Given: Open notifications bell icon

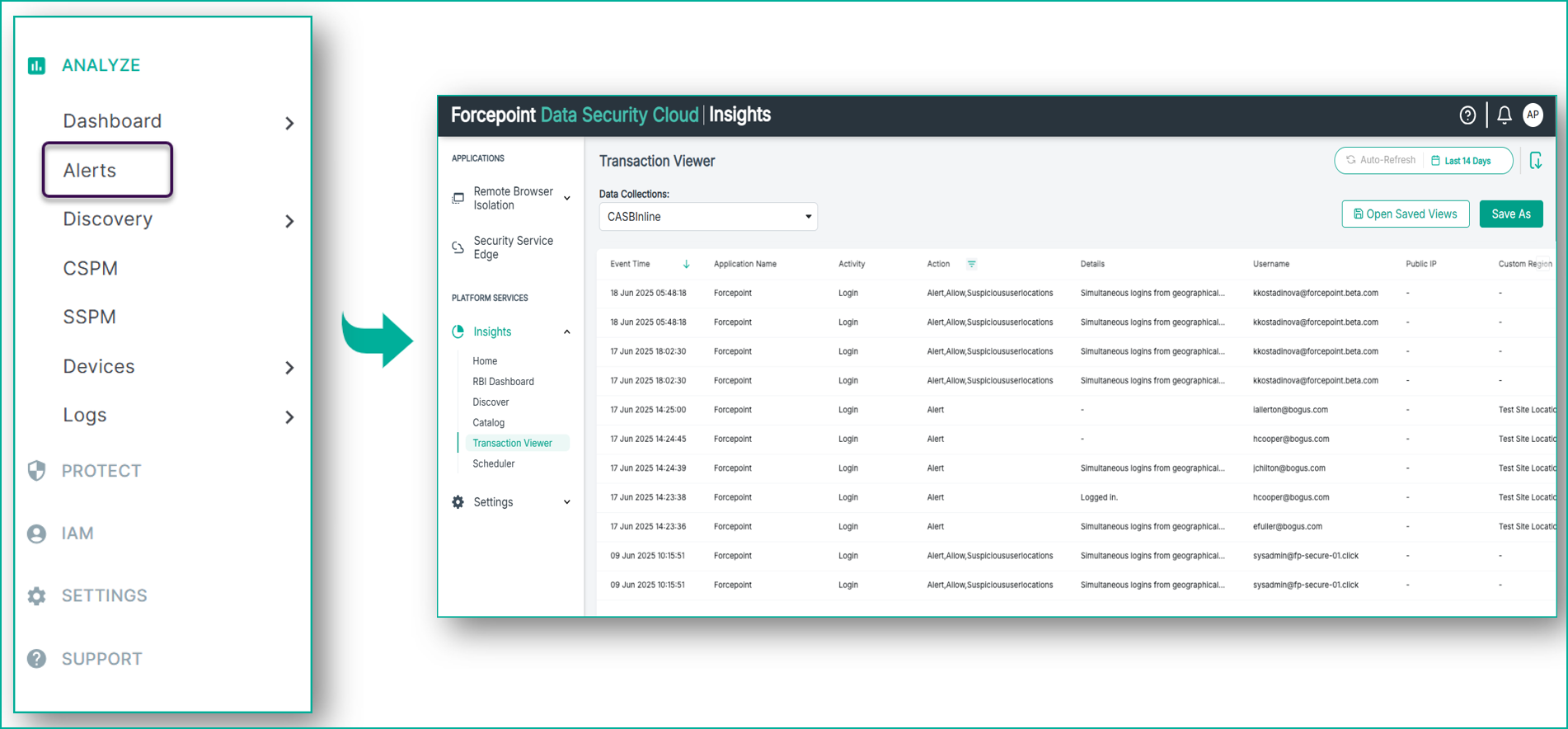Looking at the screenshot, I should pyautogui.click(x=1505, y=115).
